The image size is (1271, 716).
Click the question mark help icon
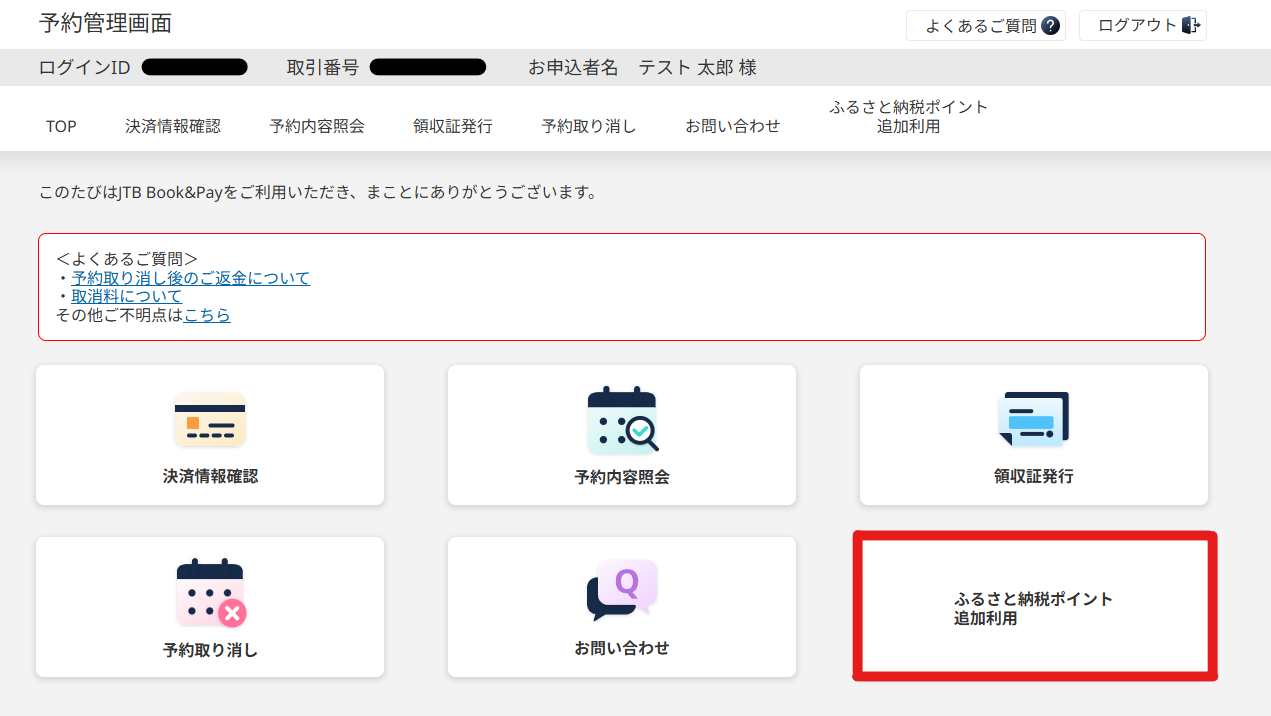(x=1050, y=26)
